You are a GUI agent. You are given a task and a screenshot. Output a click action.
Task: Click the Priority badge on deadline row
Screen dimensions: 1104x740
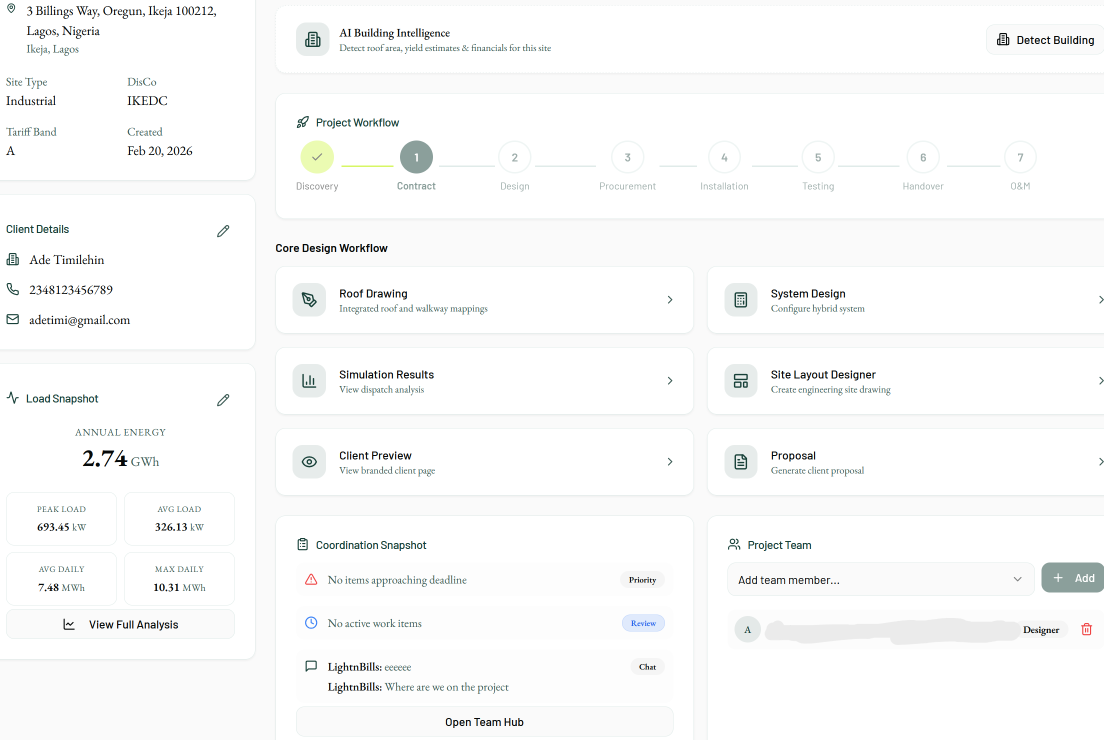pyautogui.click(x=642, y=579)
